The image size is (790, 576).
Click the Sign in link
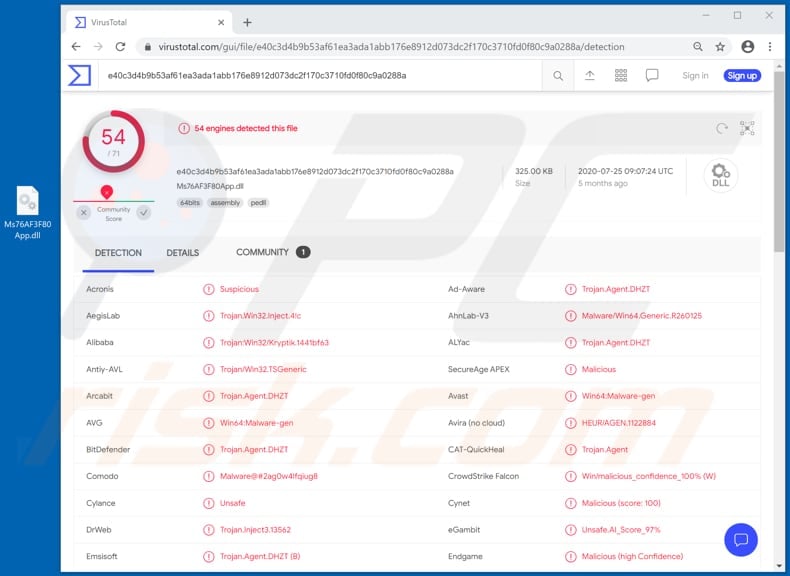695,76
